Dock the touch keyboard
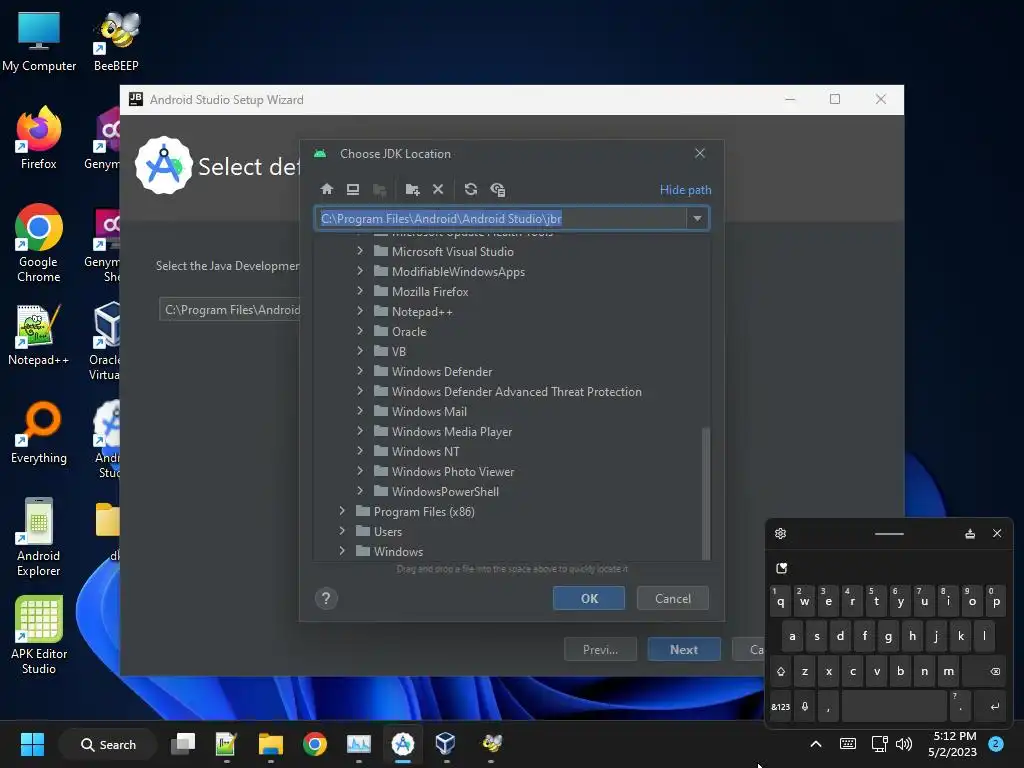Viewport: 1024px width, 768px height. 970,534
